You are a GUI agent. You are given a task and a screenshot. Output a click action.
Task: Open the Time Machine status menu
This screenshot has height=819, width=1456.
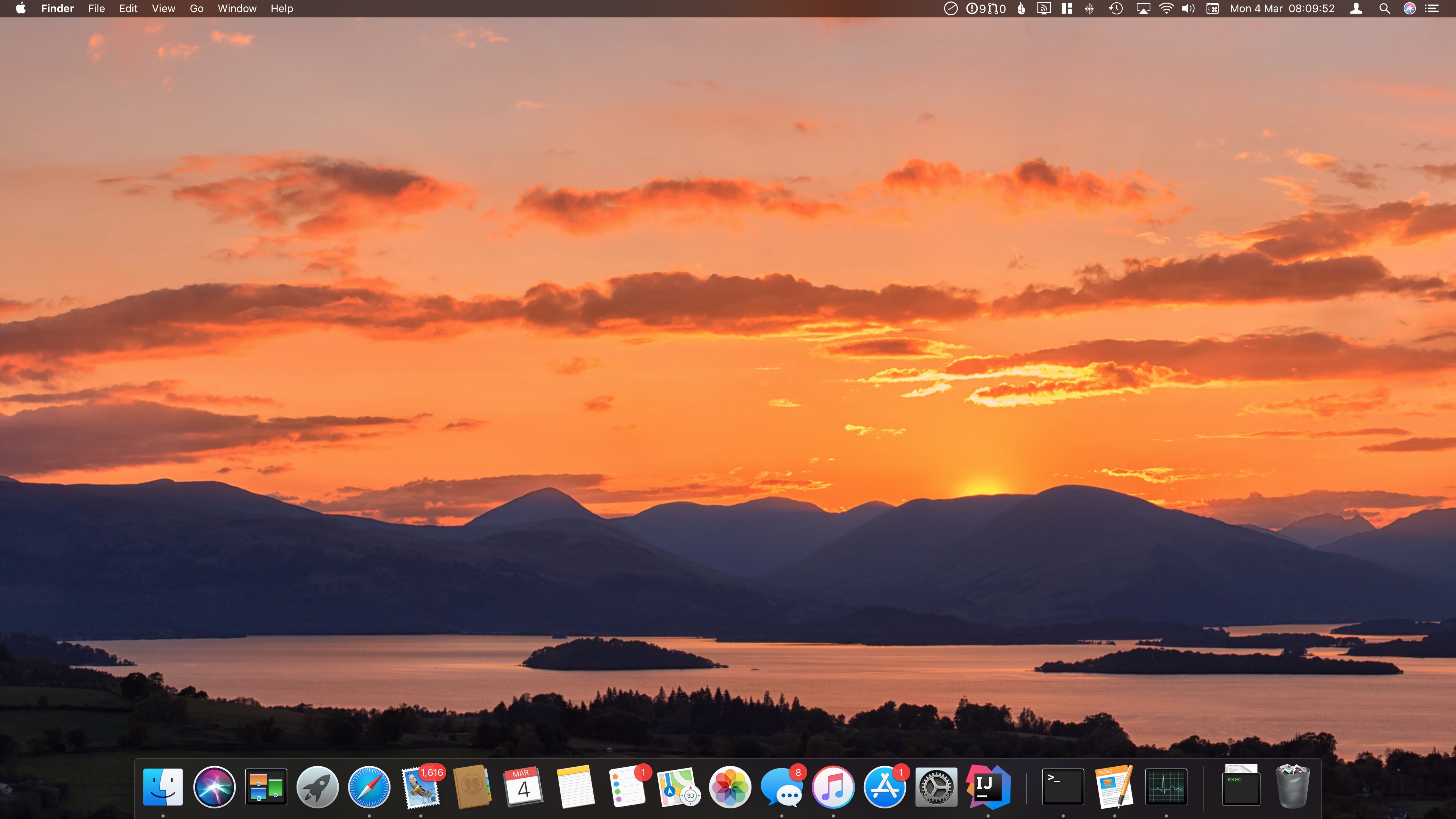[x=1116, y=8]
